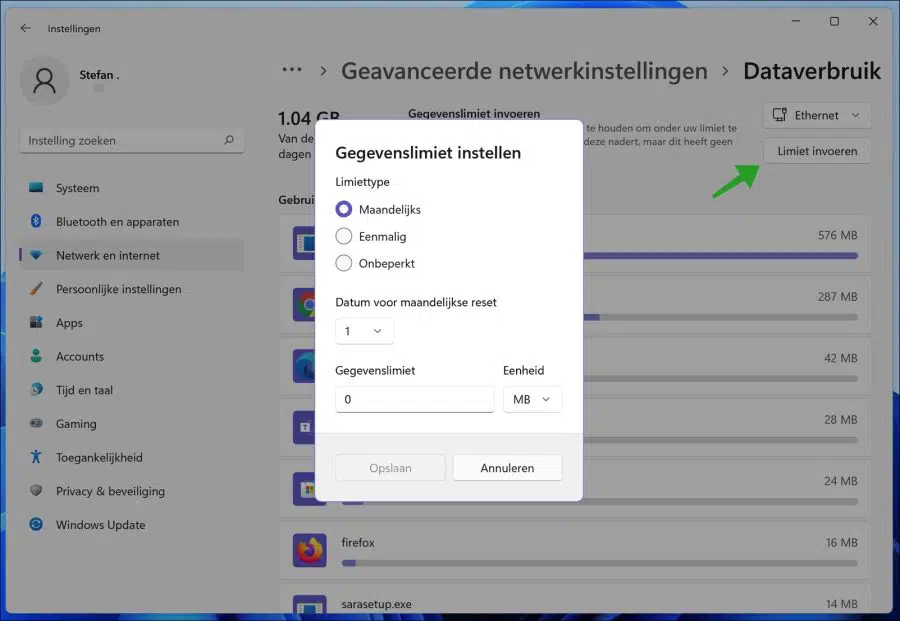Viewport: 900px width, 621px height.
Task: Go to Apps settings
Action: (x=131, y=323)
